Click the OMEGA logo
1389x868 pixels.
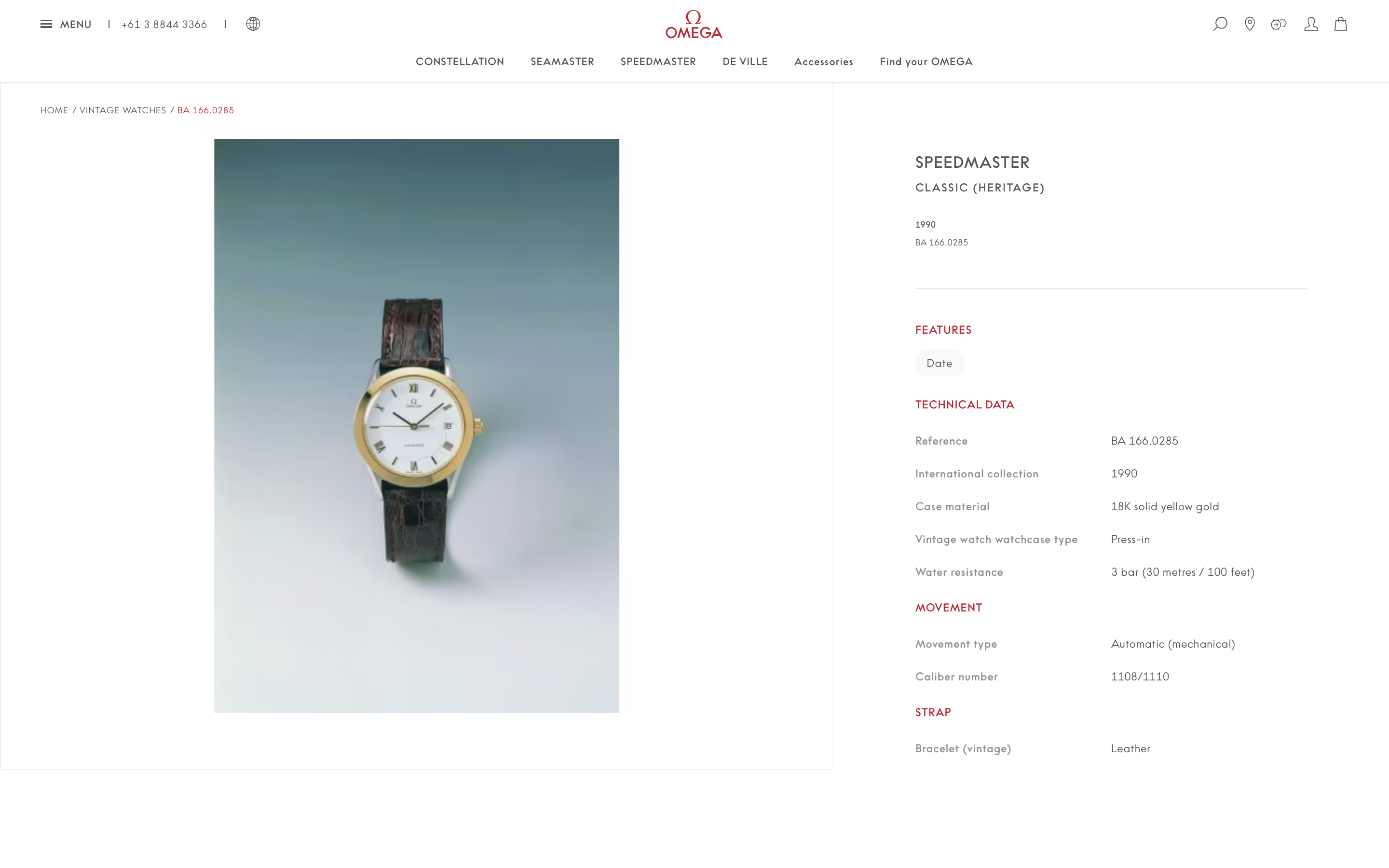pyautogui.click(x=694, y=24)
